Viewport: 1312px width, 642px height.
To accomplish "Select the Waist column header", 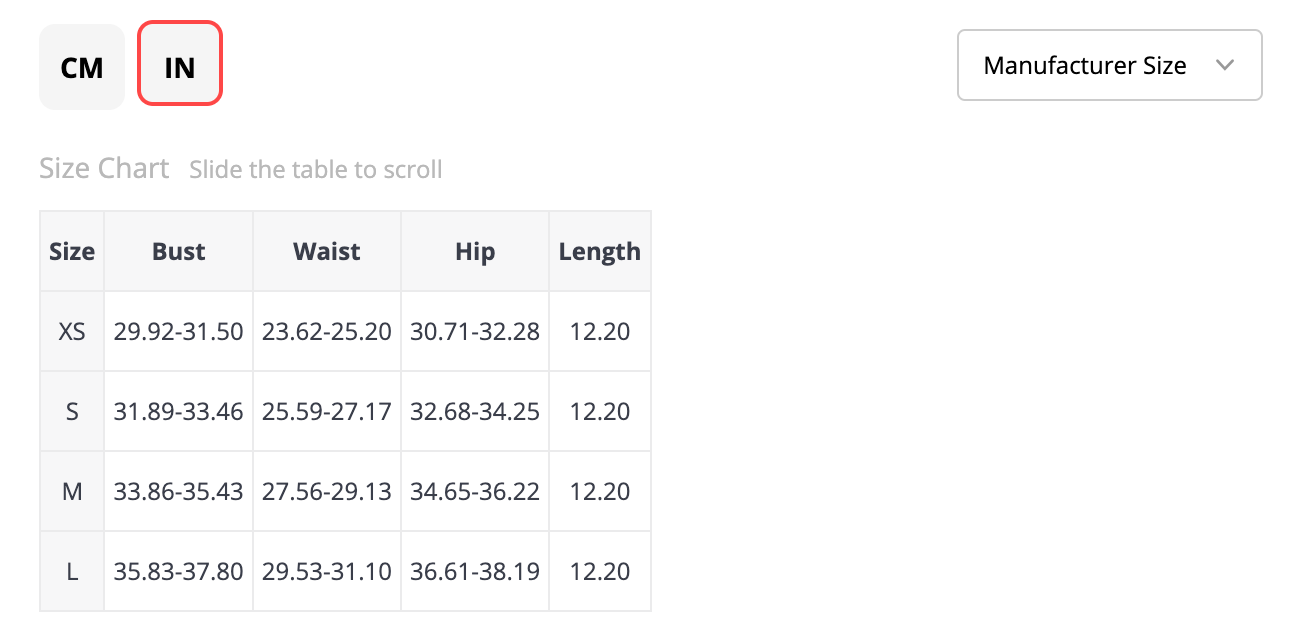I will point(327,252).
